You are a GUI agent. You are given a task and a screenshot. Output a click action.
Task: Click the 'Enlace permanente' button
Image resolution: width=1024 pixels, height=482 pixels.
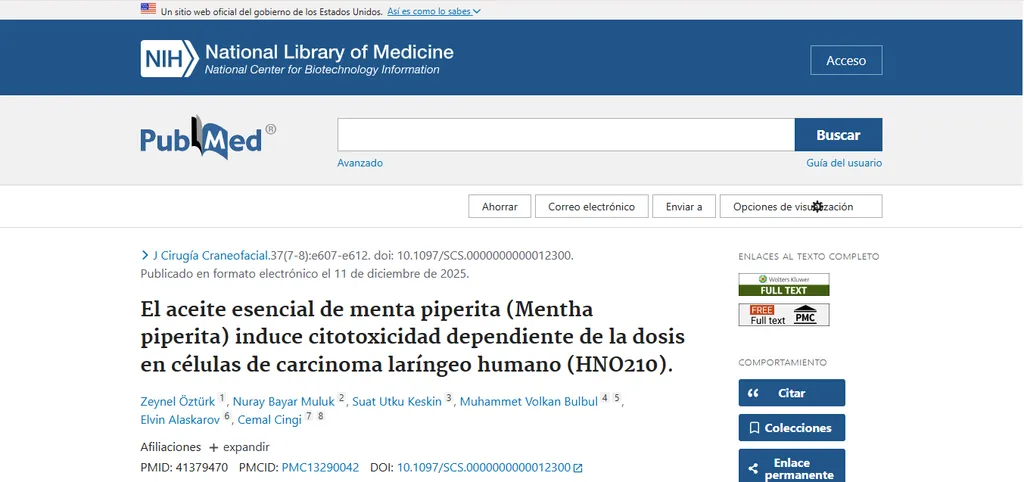pos(792,468)
